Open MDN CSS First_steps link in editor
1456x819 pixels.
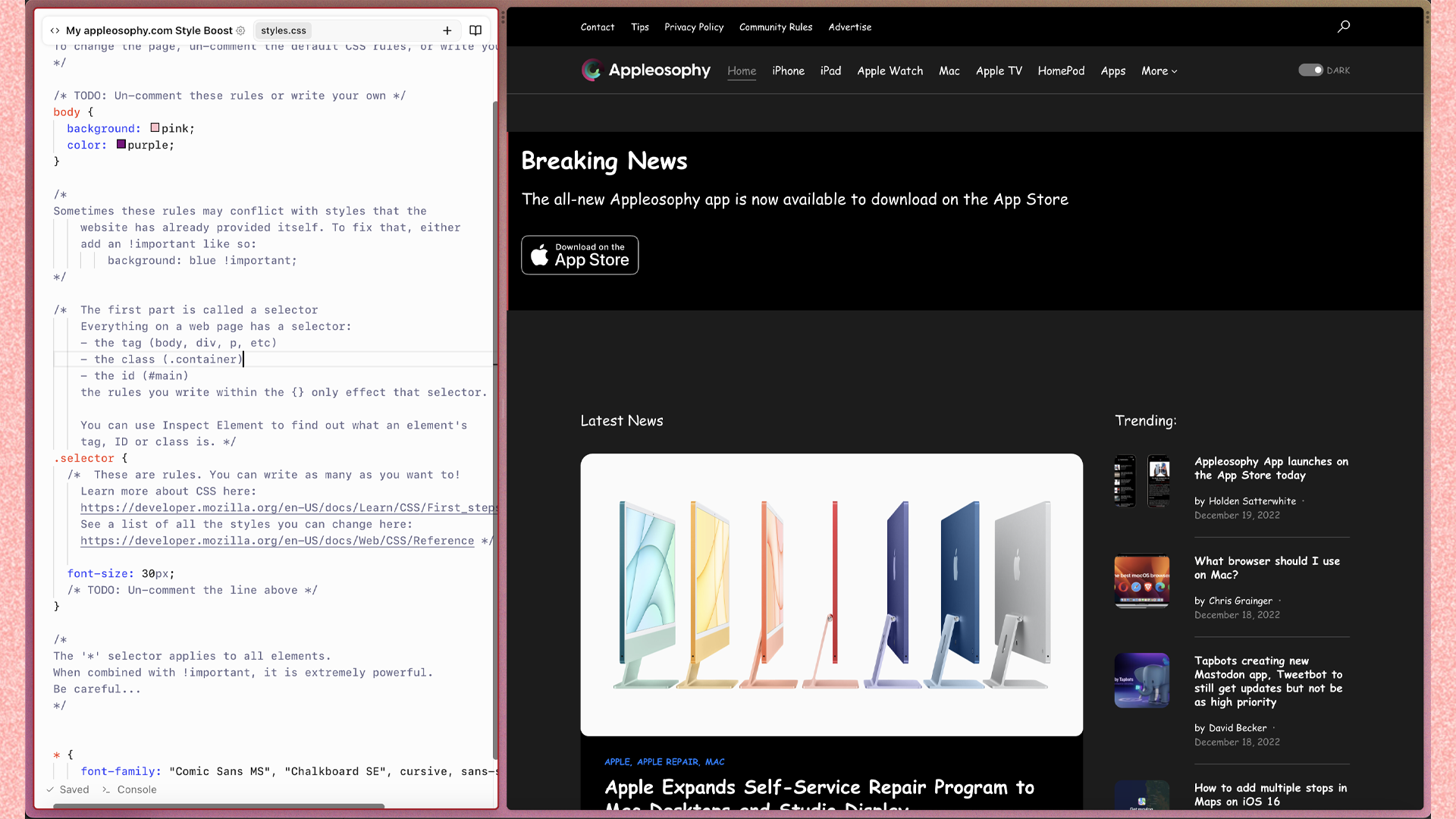(x=289, y=507)
